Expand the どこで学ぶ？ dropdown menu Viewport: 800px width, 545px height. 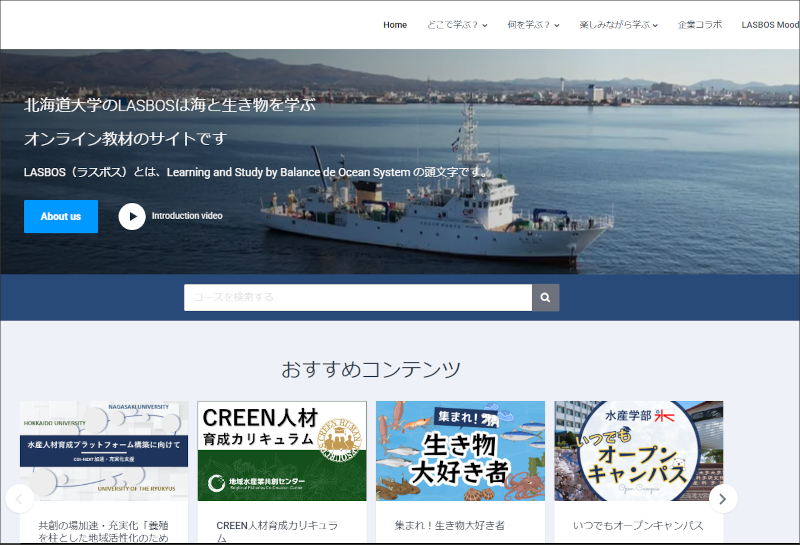[x=456, y=25]
